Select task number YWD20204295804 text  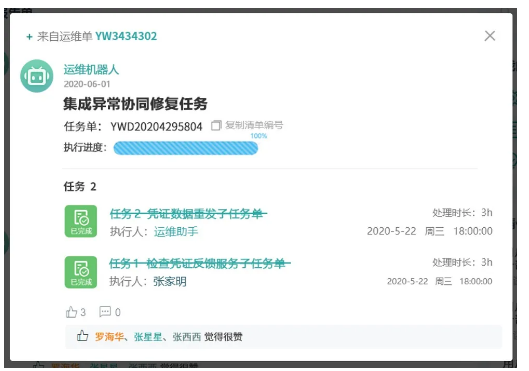(156, 127)
